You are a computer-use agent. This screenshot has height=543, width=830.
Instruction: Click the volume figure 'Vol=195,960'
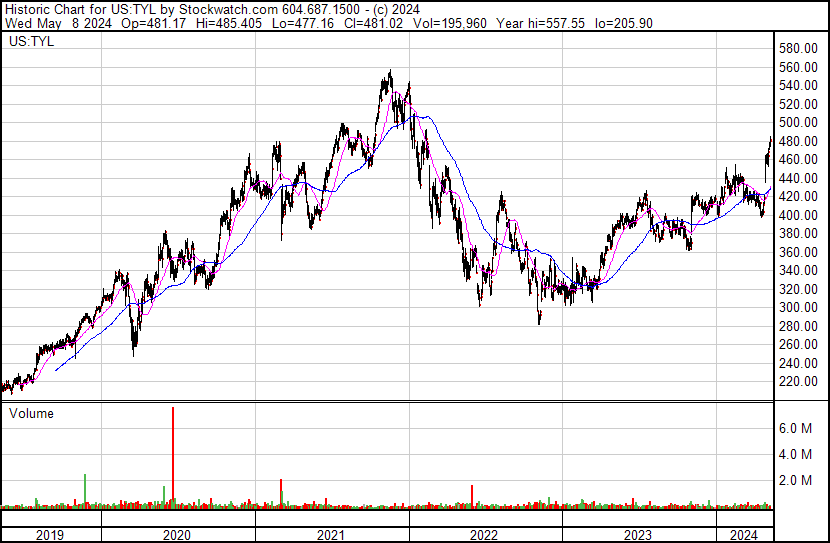click(x=449, y=23)
